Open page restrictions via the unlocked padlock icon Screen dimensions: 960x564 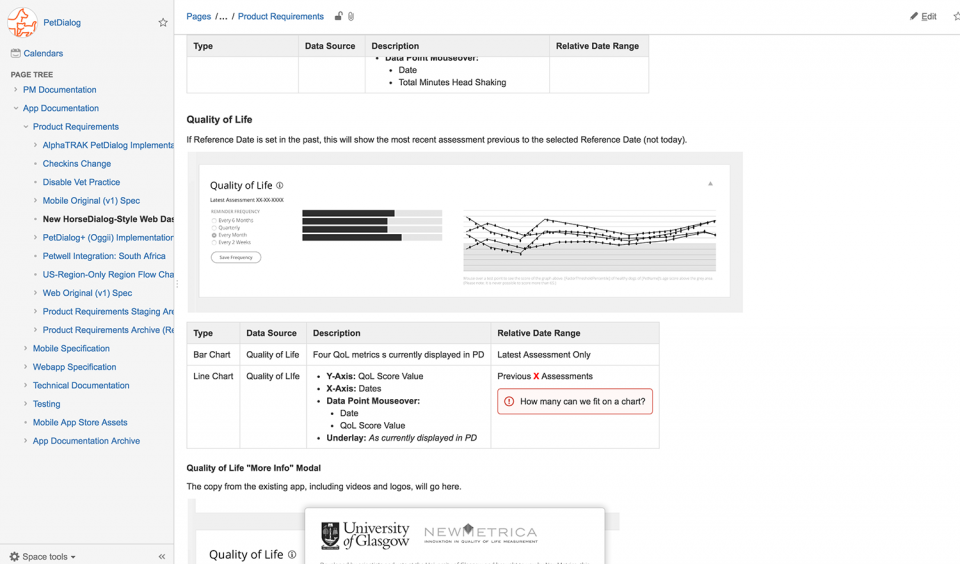click(339, 17)
